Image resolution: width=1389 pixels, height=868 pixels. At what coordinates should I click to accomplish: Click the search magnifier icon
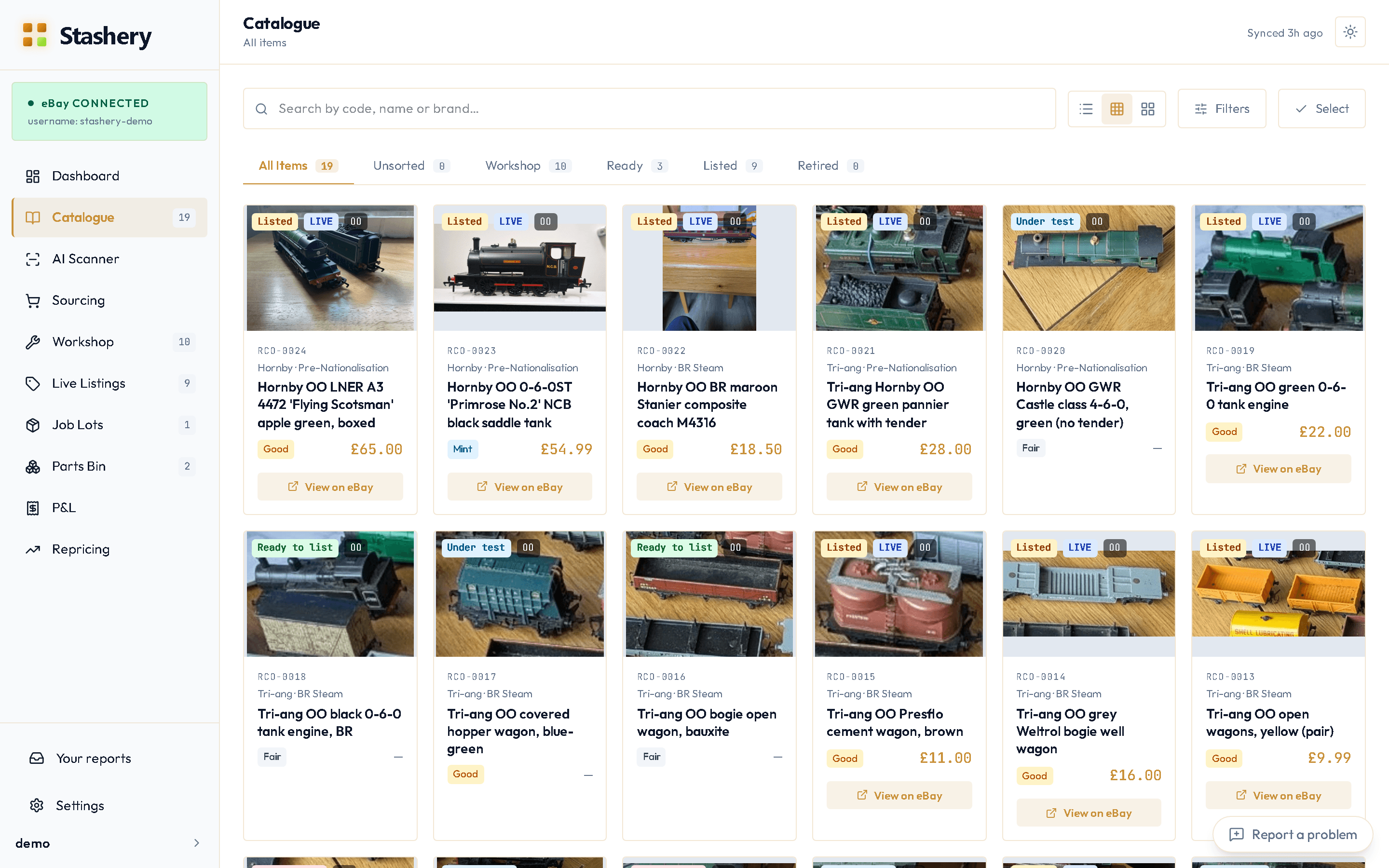pos(261,108)
